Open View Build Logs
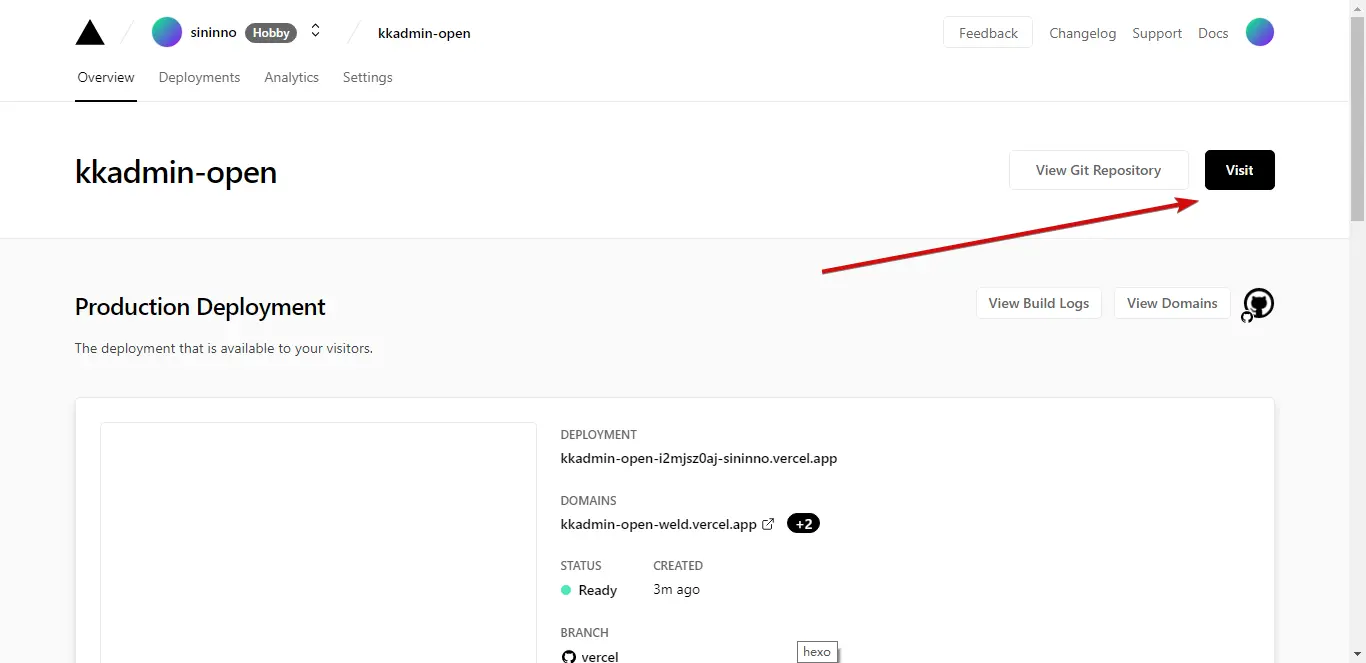The width and height of the screenshot is (1366, 663). pyautogui.click(x=1039, y=303)
